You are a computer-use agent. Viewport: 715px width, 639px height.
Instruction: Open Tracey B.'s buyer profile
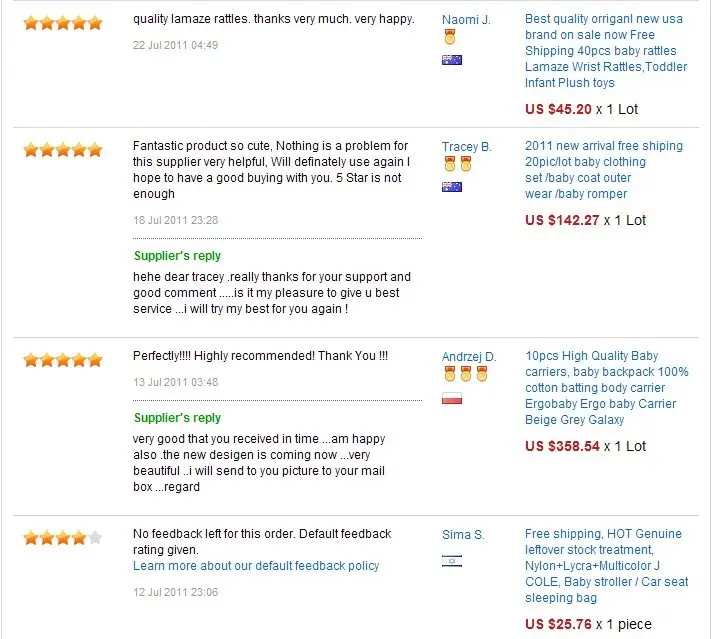(x=466, y=146)
